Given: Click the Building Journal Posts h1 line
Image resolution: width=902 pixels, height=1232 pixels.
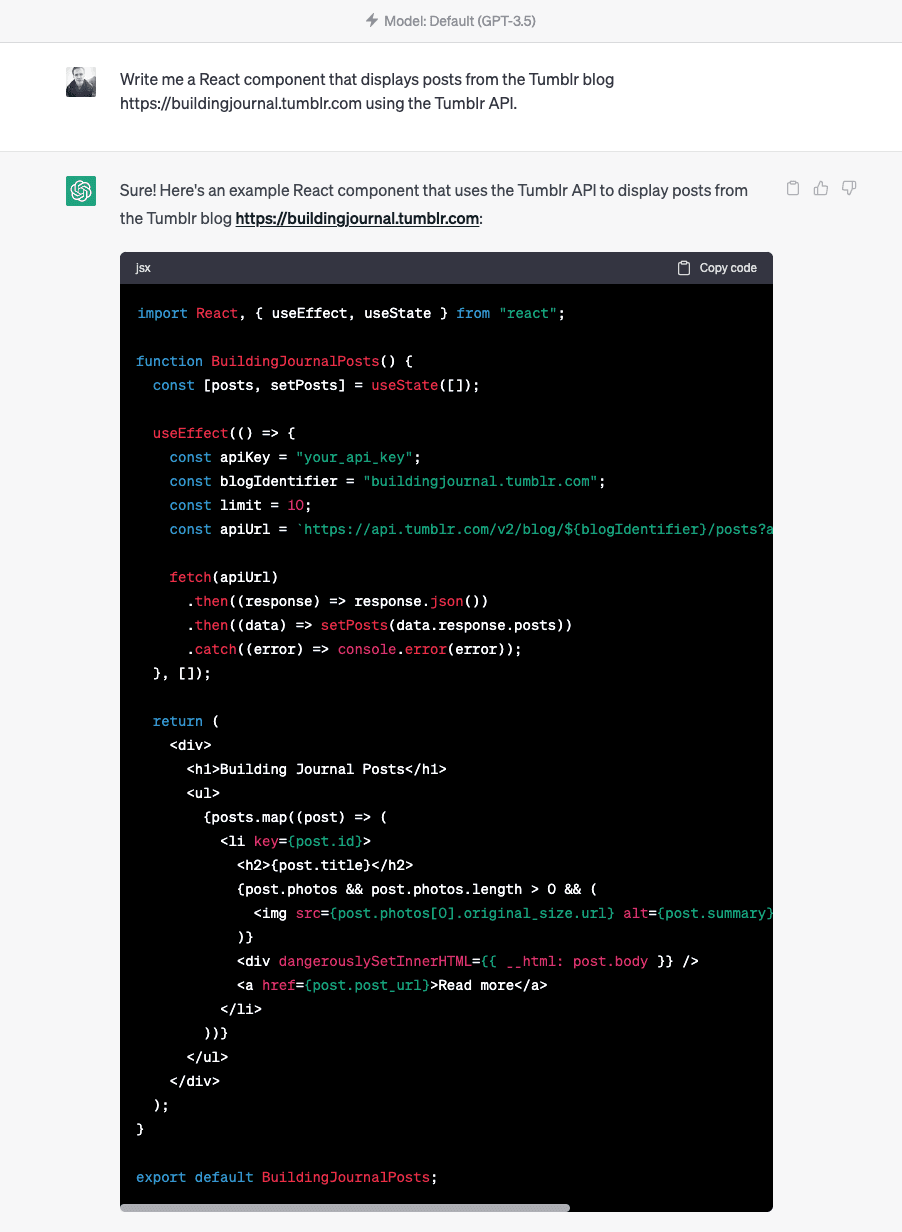Looking at the screenshot, I should pos(316,769).
